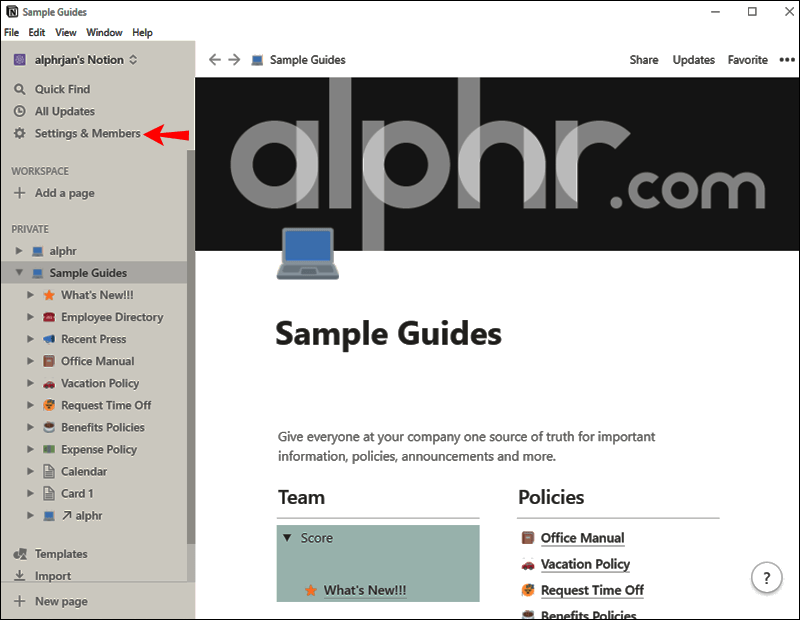
Task: Expand the Recent Press subpage arrow
Action: coord(31,339)
